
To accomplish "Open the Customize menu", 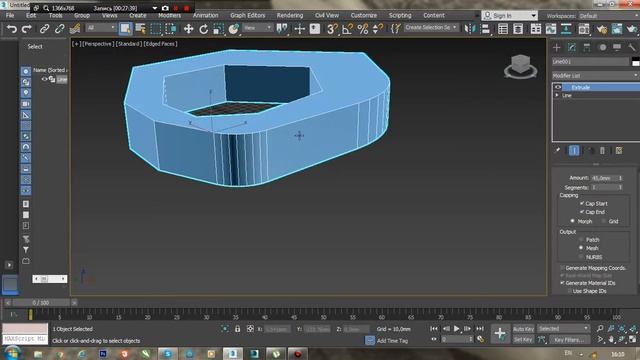I will 364,16.
